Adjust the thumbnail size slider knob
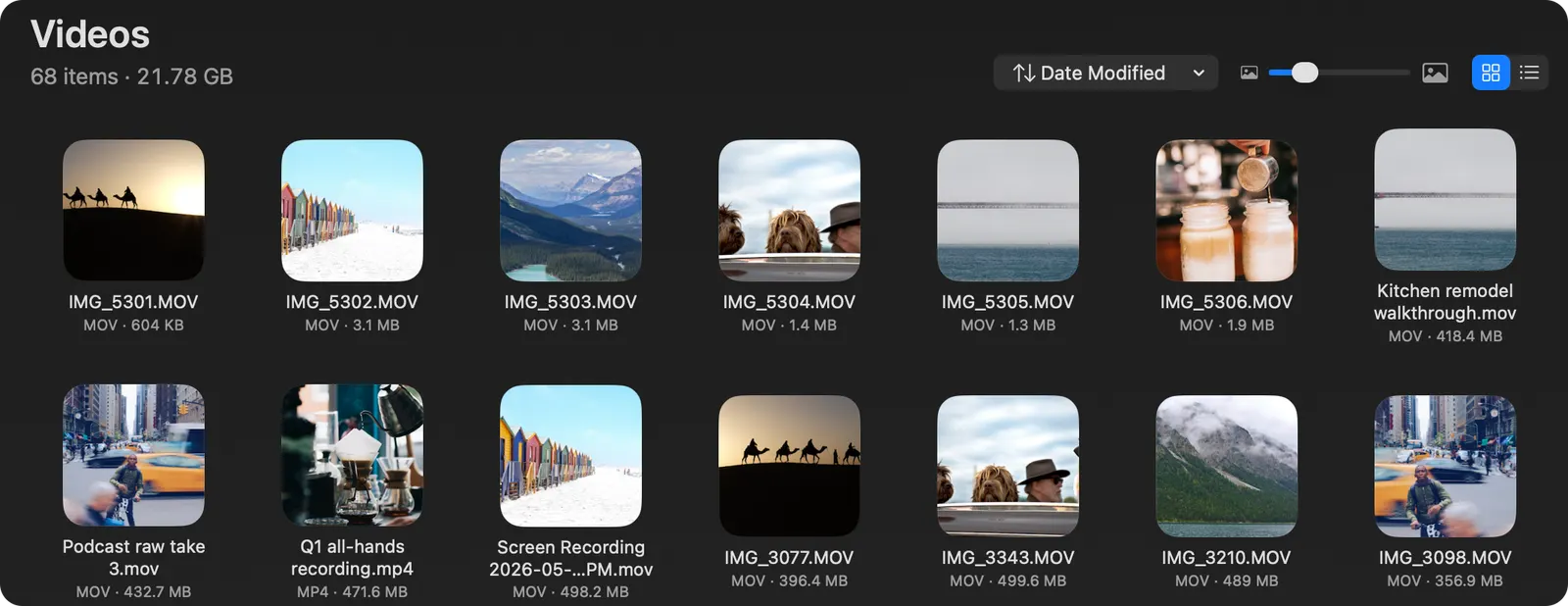This screenshot has height=606, width=1568. pyautogui.click(x=1304, y=73)
